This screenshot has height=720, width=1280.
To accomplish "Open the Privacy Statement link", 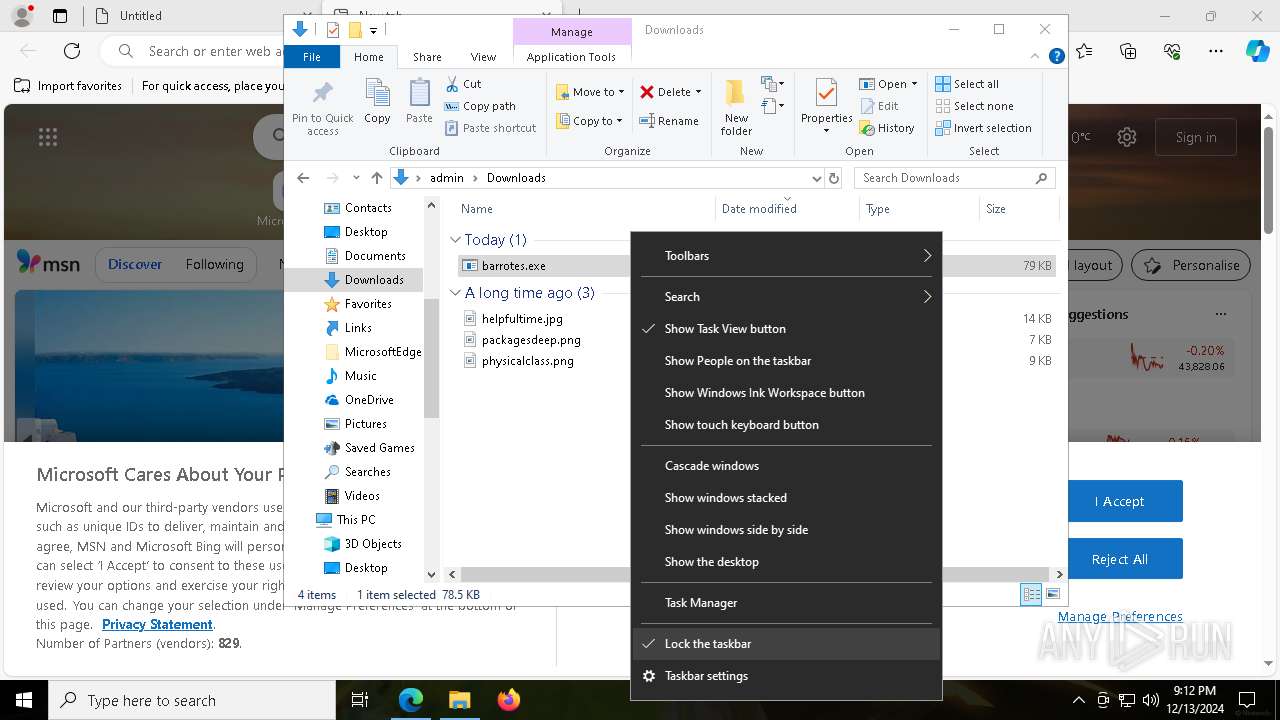I will click(x=157, y=624).
